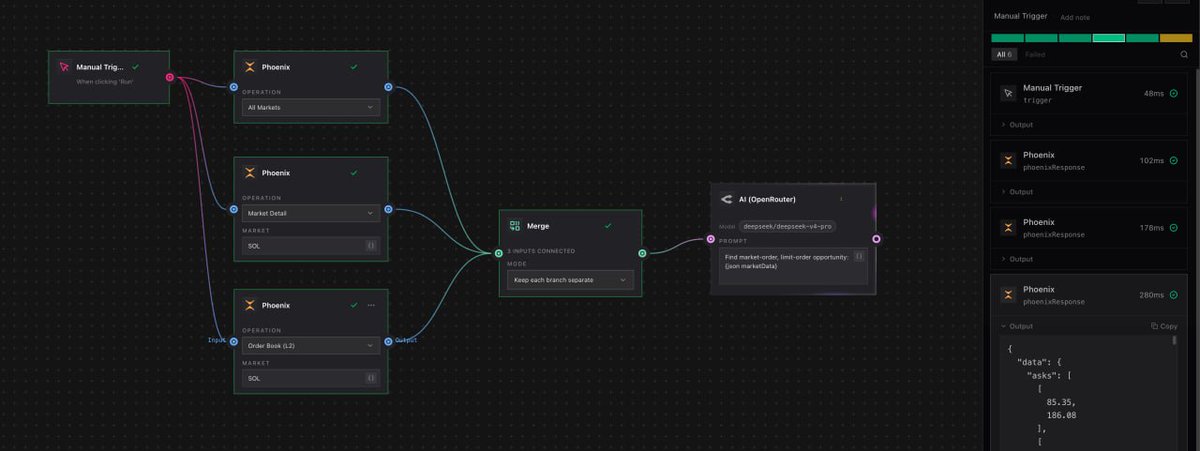Expand Output under the 102ms Phoenix entry
Viewport: 1200px width, 451px height.
pyautogui.click(x=1018, y=192)
